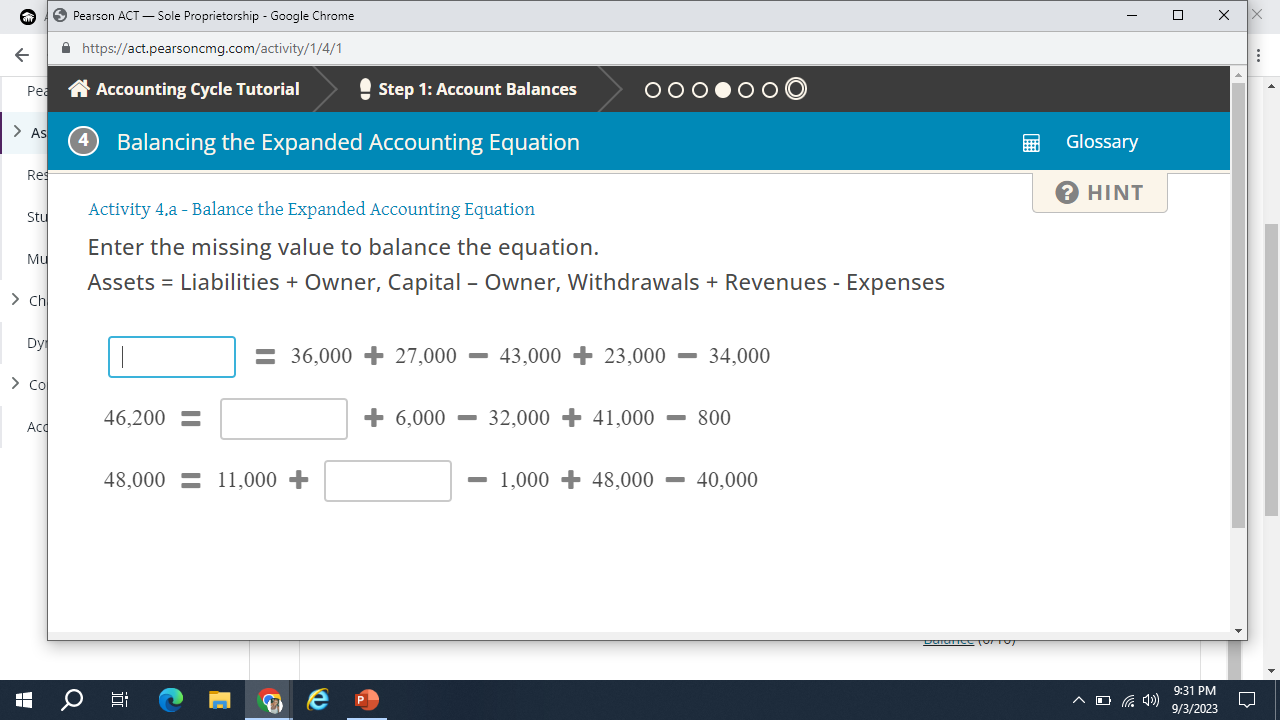Expand the 'Co' sidebar section chevron
1280x720 pixels.
(16, 383)
